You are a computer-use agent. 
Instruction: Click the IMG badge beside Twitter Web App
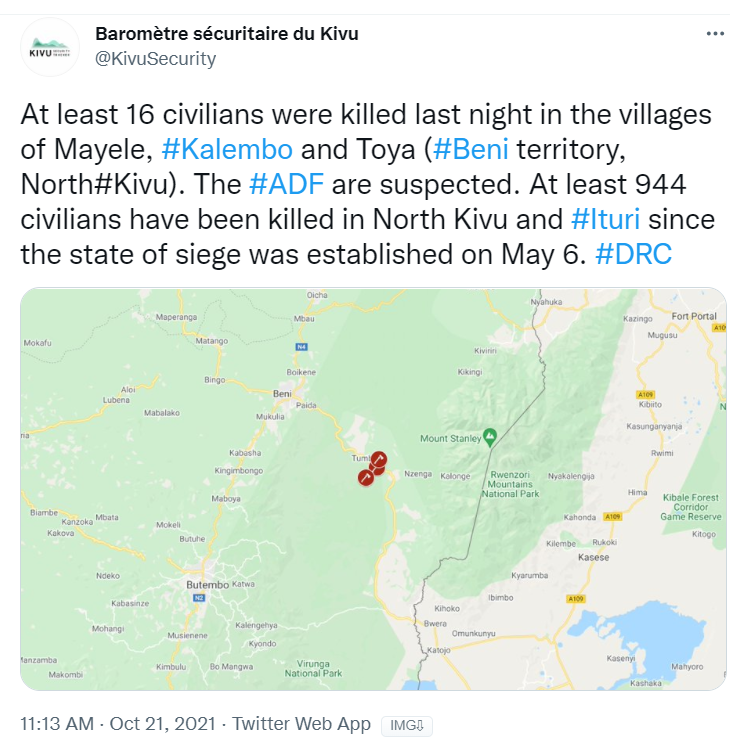[405, 725]
